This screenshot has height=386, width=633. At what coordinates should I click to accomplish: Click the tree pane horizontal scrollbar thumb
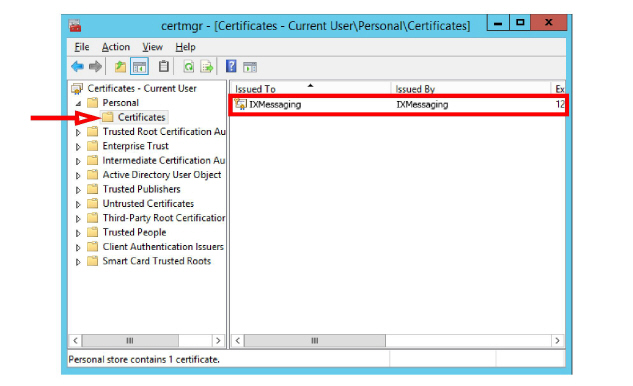click(x=130, y=340)
